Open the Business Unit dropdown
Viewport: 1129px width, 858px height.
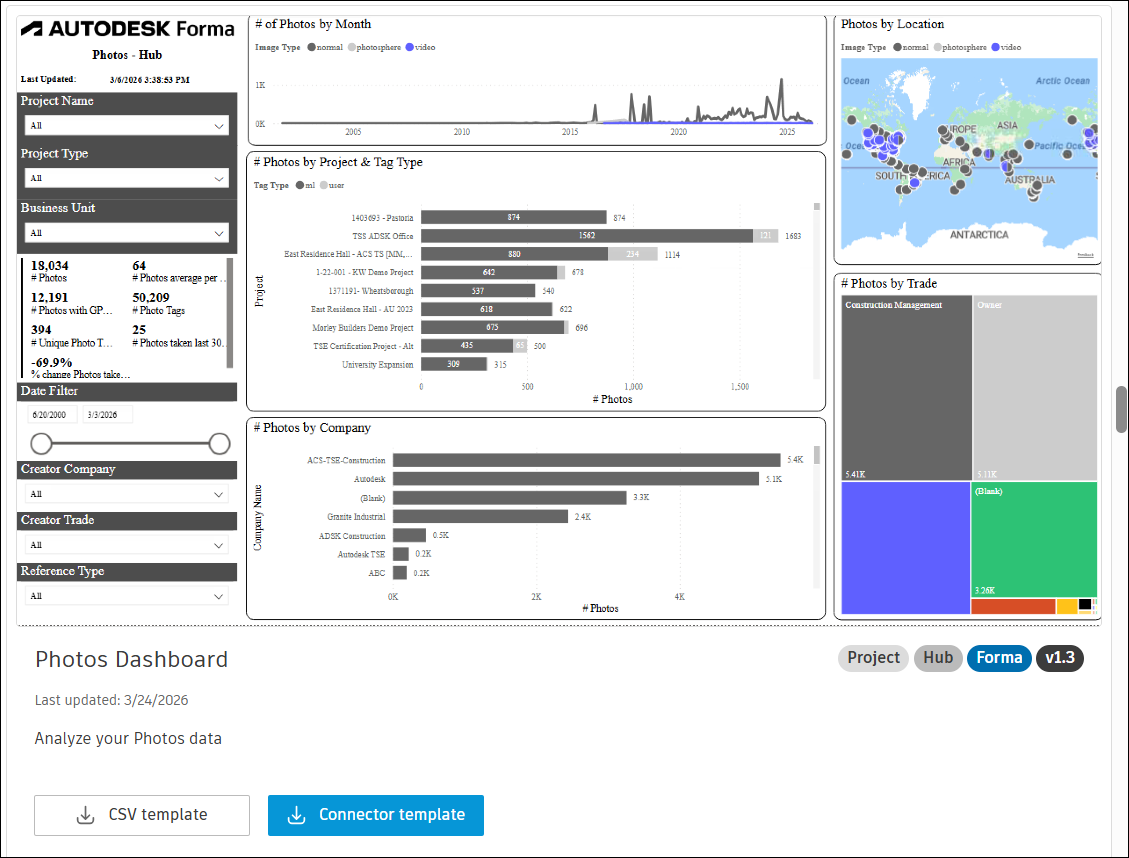(127, 233)
